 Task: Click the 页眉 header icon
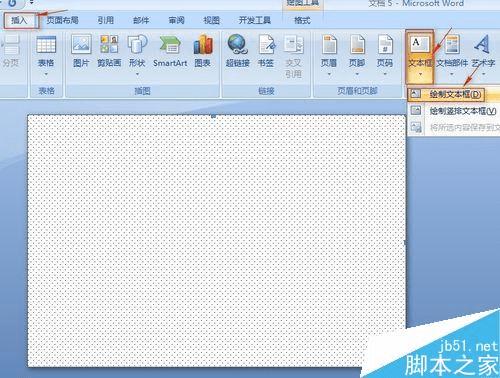click(329, 45)
